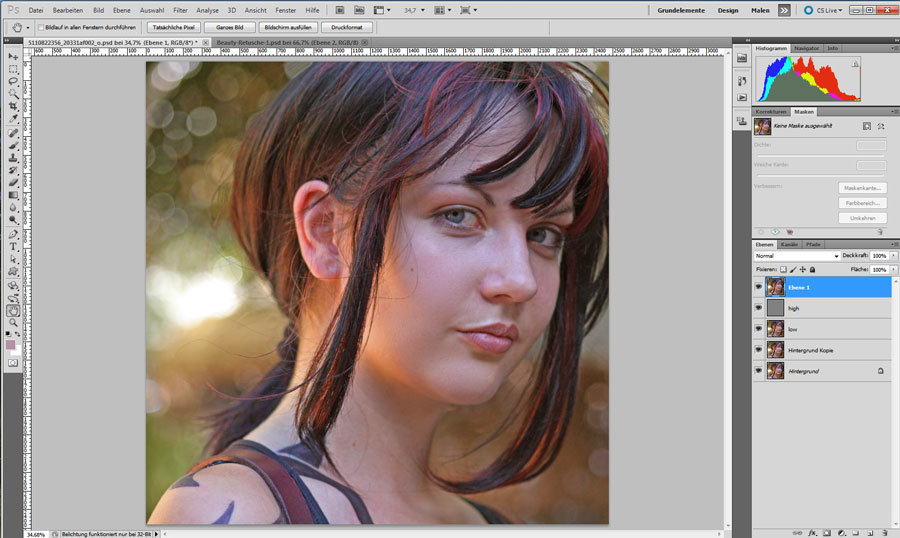Click the layer style fx icon
Screen dimensions: 900x538
coord(812,533)
